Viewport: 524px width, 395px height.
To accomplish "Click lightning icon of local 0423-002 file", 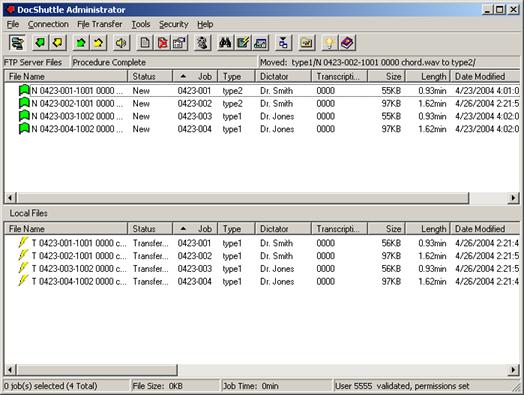I will click(23, 255).
